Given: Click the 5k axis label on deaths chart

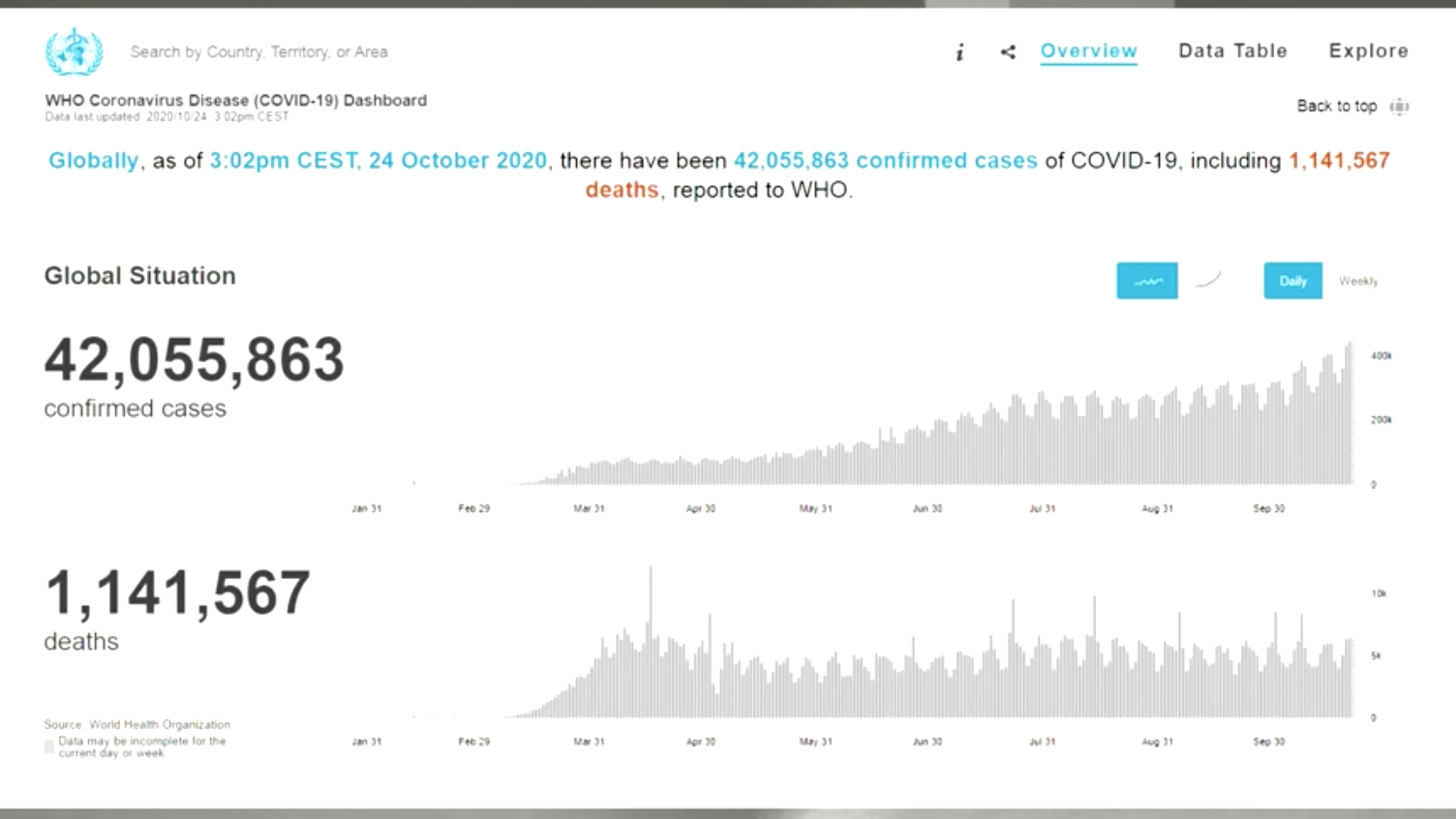Looking at the screenshot, I should coord(1376,655).
